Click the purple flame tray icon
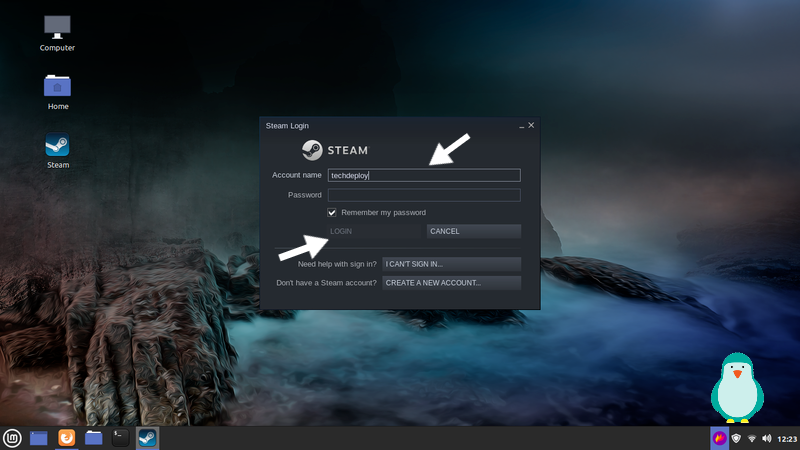800x450 pixels. click(x=719, y=438)
